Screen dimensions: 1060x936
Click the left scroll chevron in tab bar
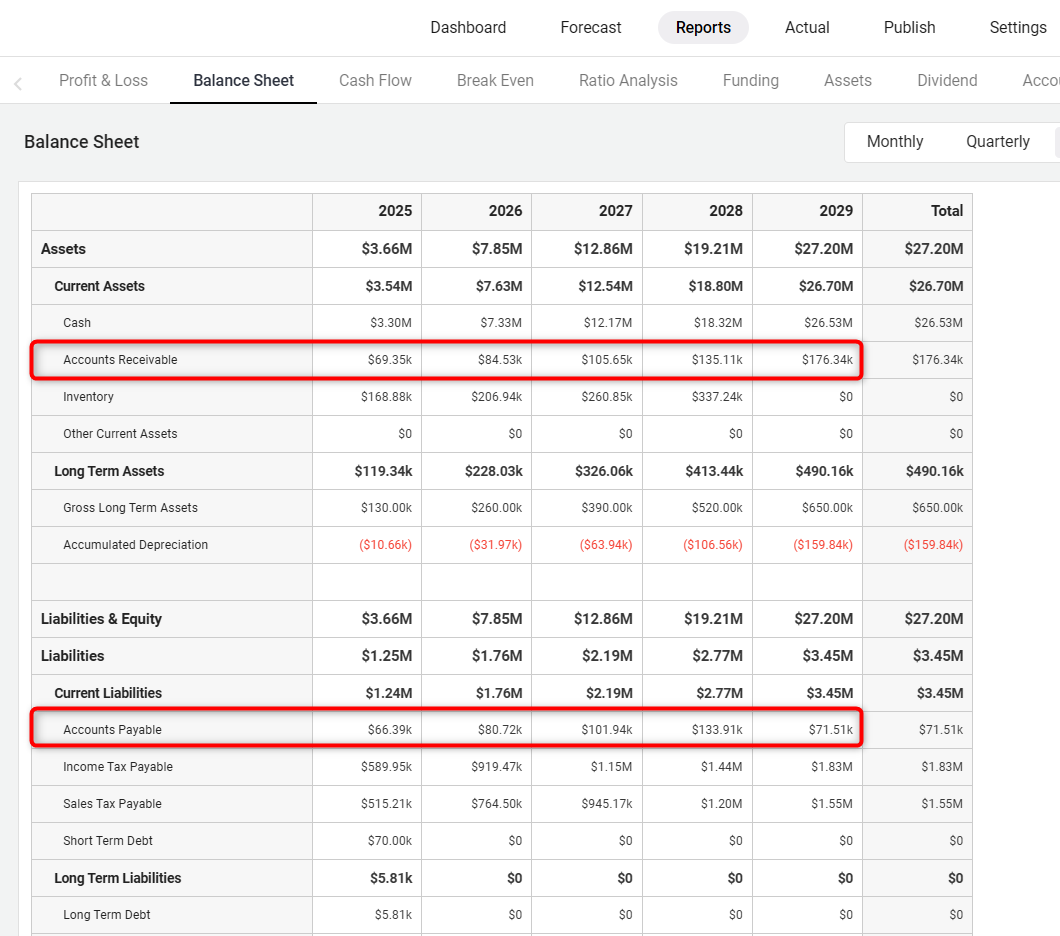pos(18,84)
